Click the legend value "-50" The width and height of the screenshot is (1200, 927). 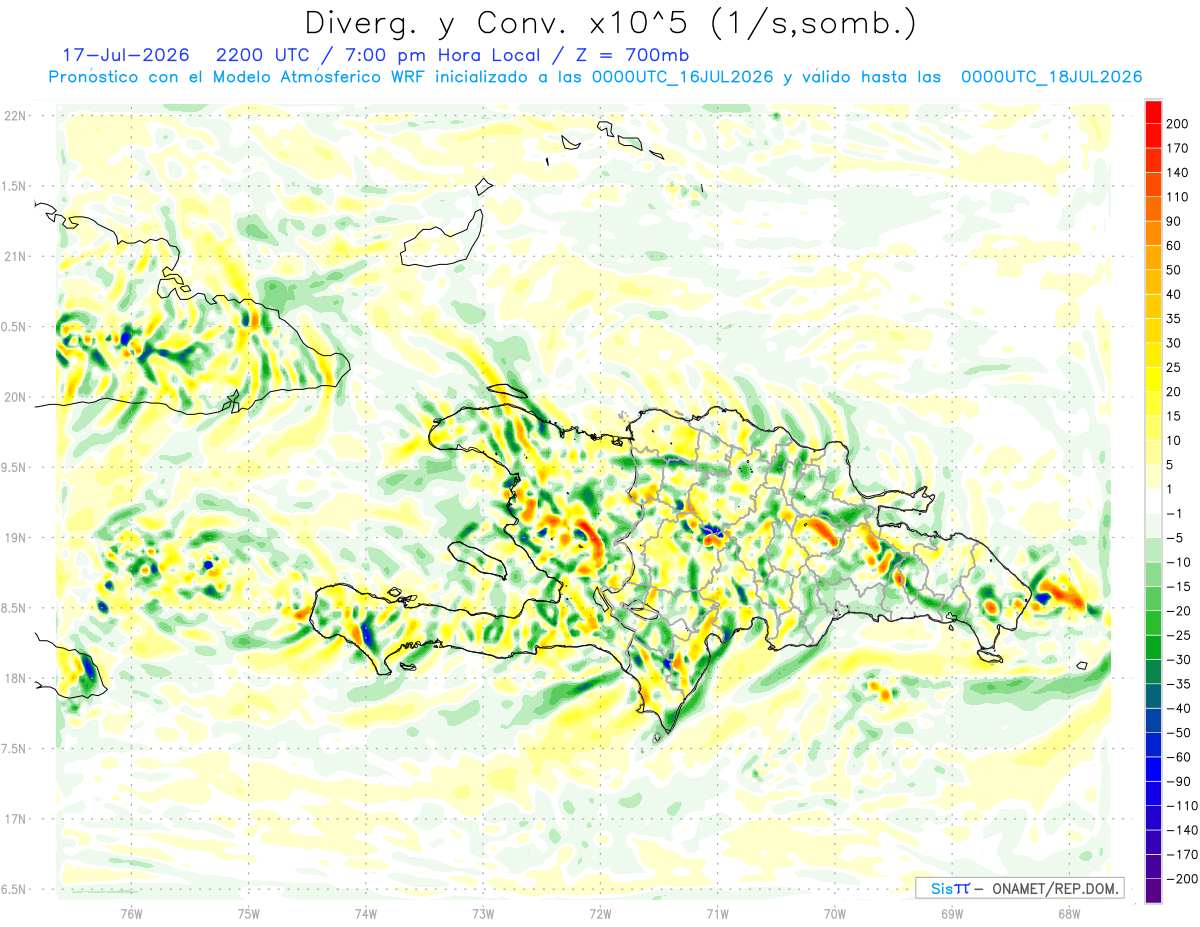point(1178,733)
